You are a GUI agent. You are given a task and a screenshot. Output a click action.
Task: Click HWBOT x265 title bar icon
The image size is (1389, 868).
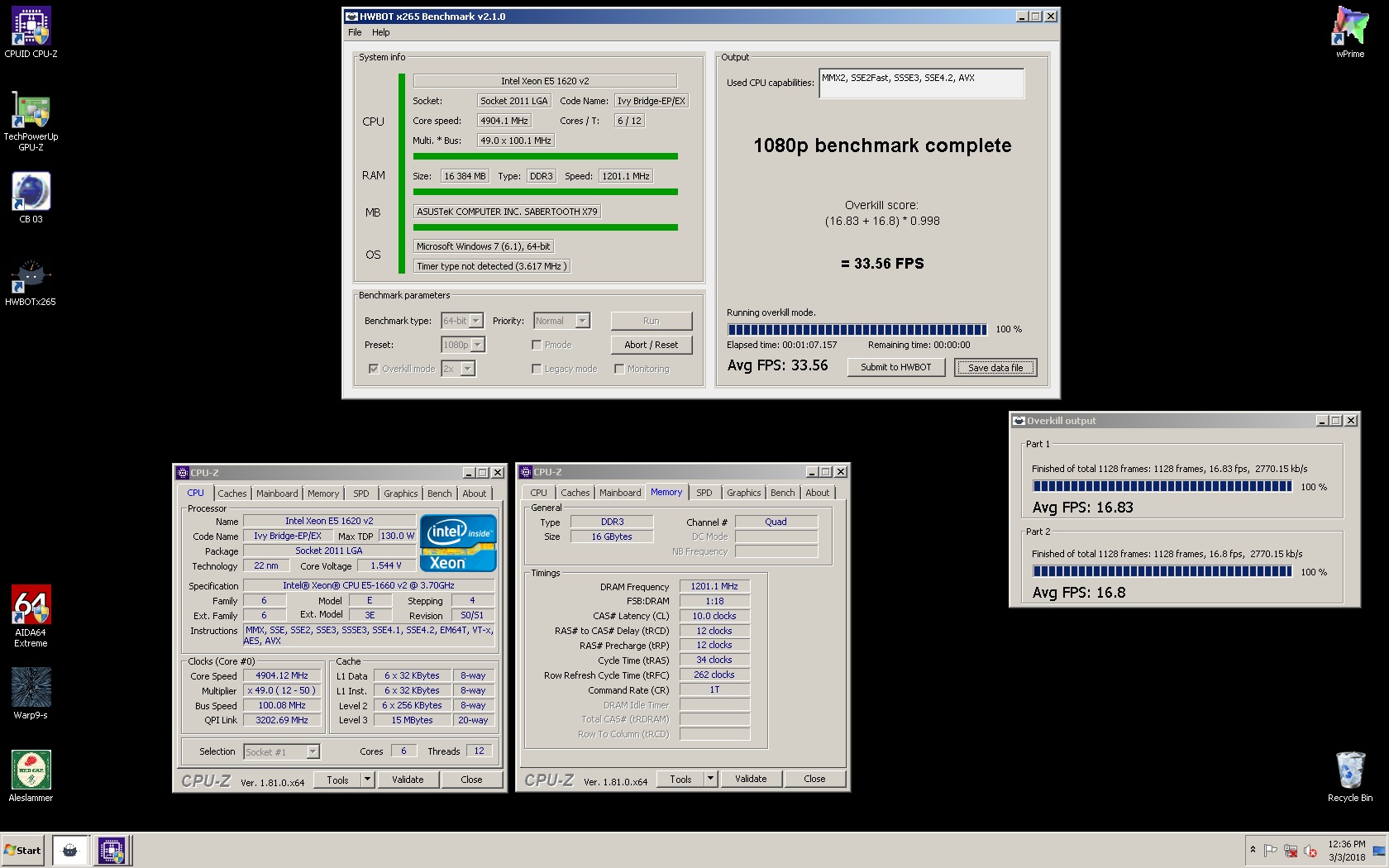351,17
